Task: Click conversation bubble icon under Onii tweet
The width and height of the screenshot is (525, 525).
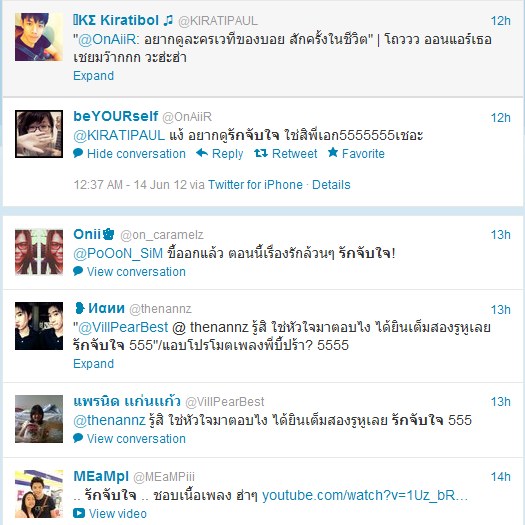Action: (78, 271)
